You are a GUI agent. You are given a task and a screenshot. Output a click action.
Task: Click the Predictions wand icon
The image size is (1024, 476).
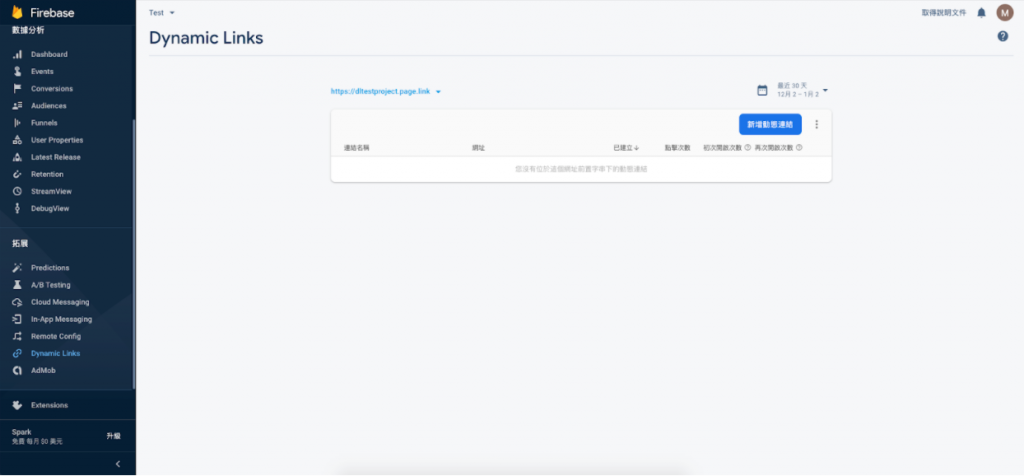[18, 268]
